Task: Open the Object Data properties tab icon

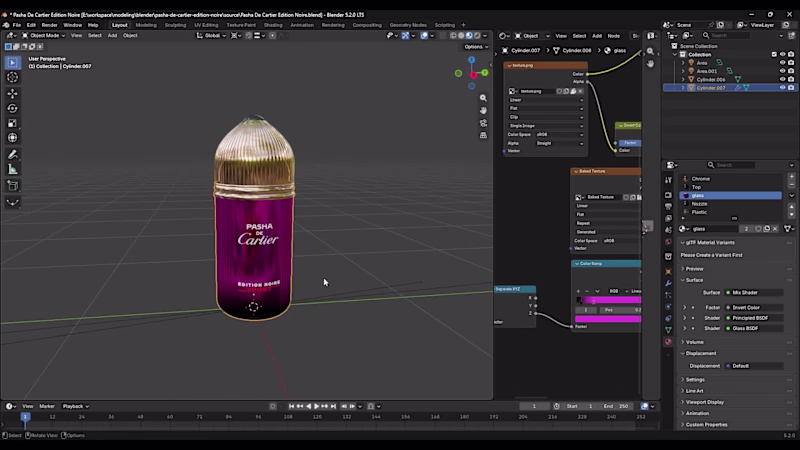Action: pyautogui.click(x=668, y=330)
